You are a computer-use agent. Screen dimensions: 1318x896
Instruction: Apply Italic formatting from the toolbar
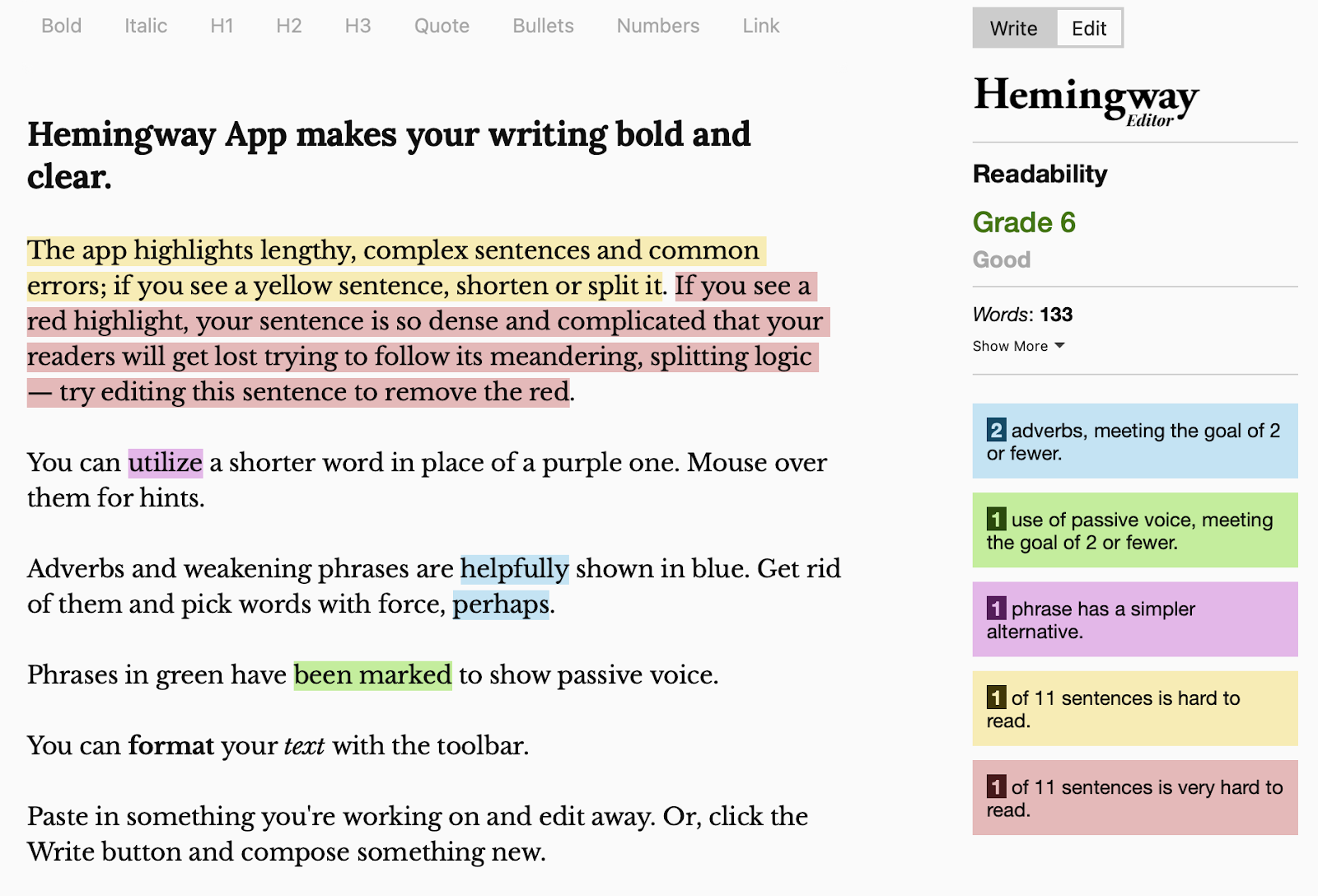point(146,26)
